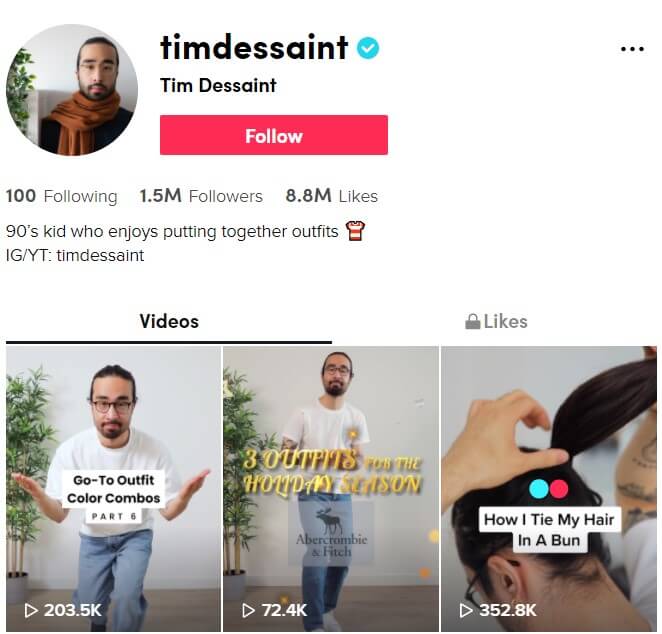
Task: Click the IG/YT: timdessaint bio line
Action: (75, 255)
